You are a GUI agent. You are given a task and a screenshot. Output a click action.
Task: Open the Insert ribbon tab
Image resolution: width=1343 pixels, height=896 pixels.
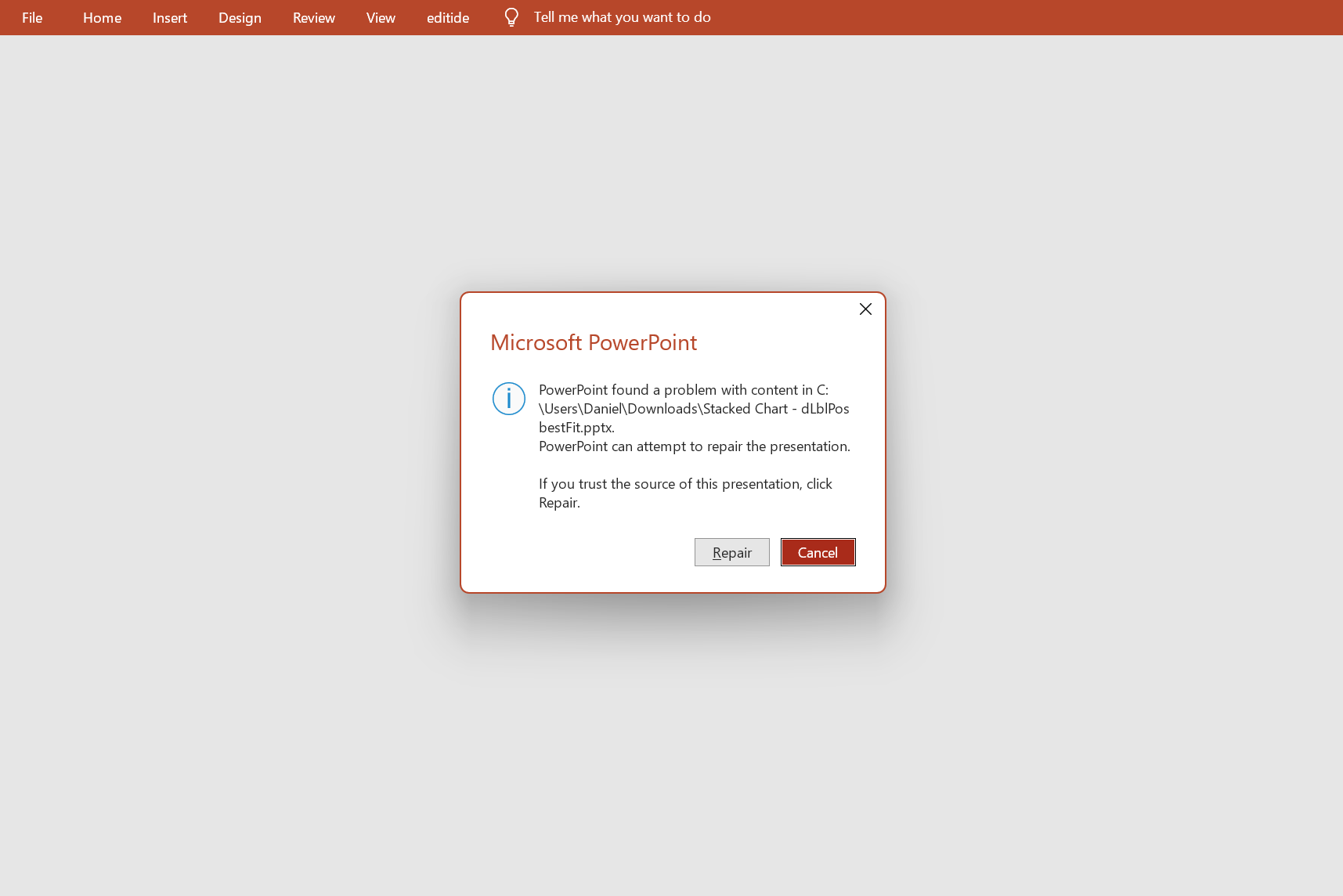tap(170, 17)
